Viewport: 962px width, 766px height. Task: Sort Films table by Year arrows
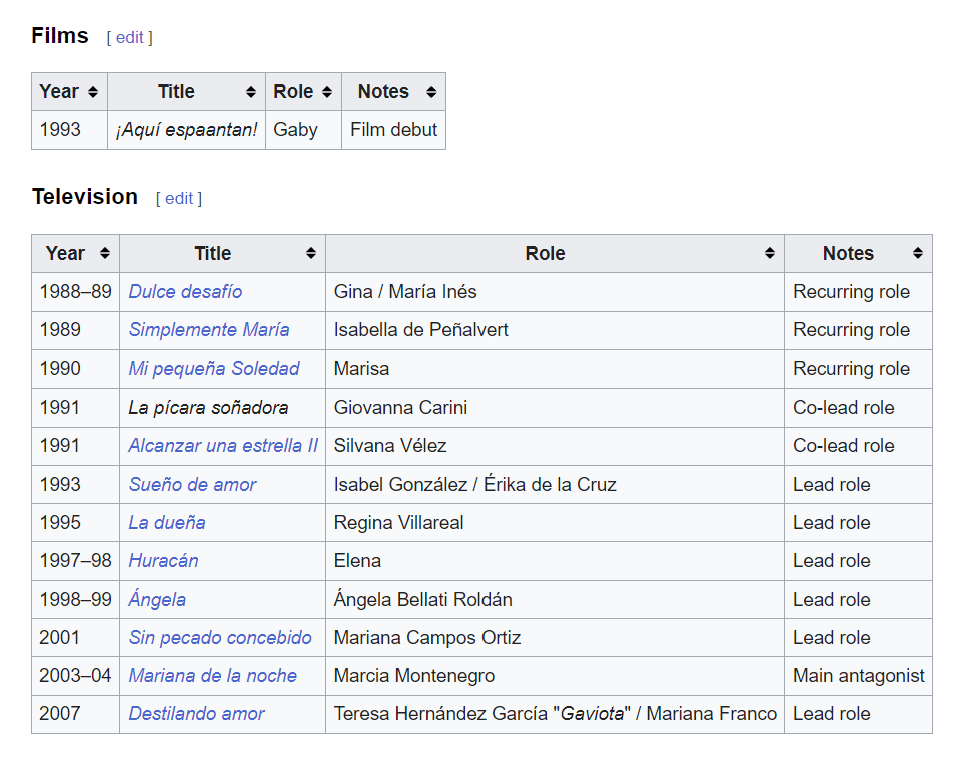click(93, 92)
